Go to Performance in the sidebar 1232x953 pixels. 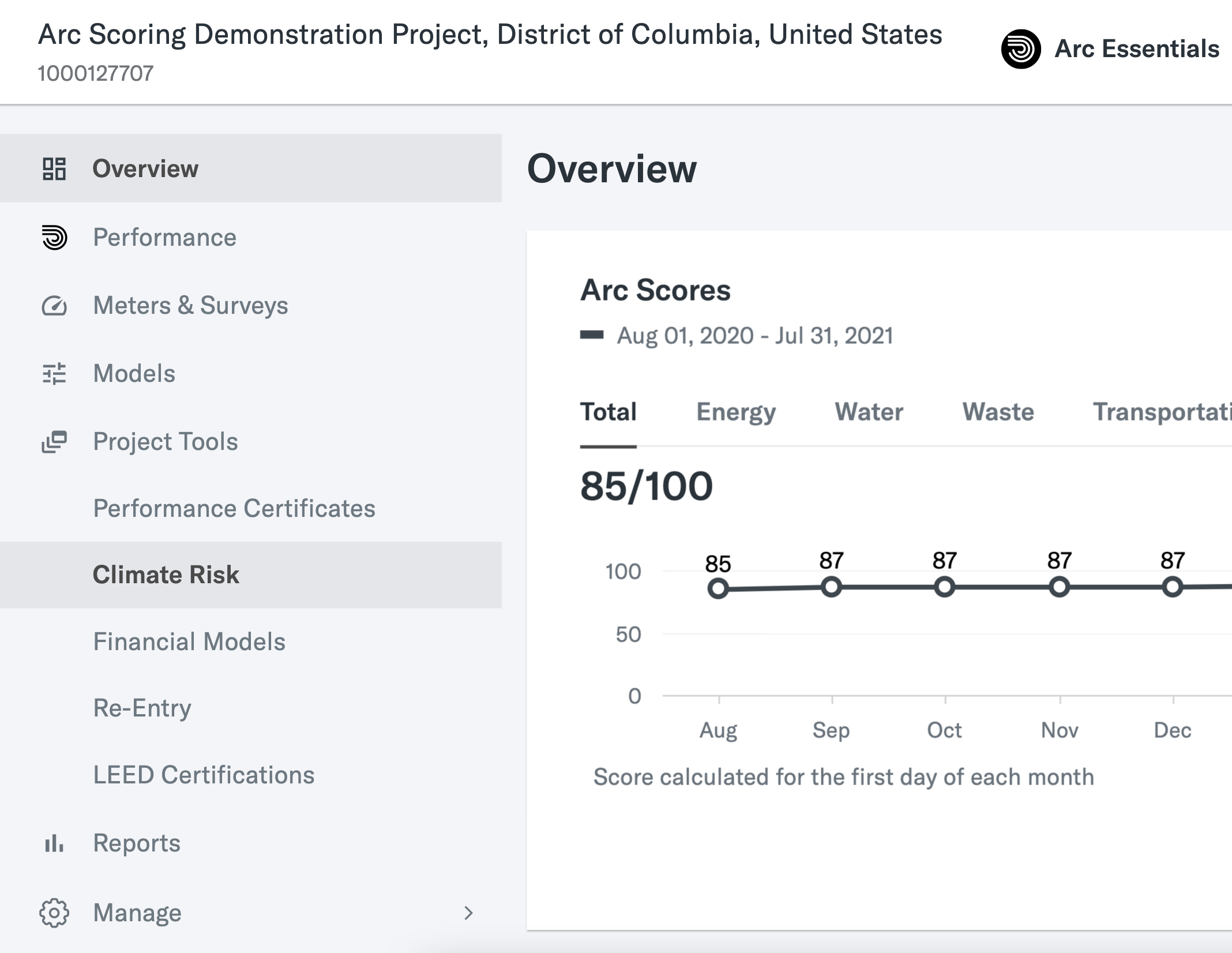click(x=251, y=237)
